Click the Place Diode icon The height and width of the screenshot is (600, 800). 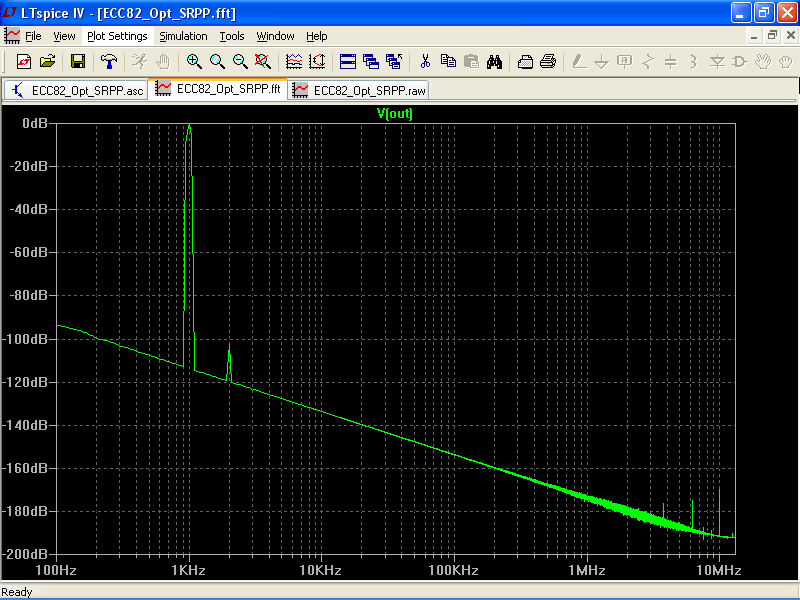click(x=717, y=62)
